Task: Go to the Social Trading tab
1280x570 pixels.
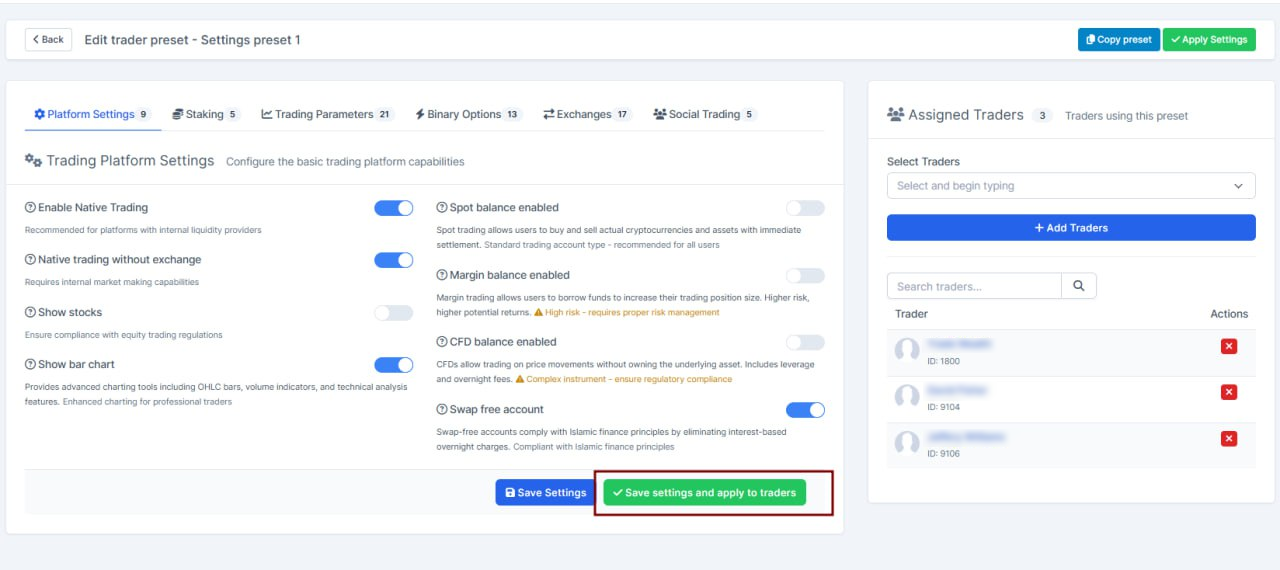Action: (703, 114)
